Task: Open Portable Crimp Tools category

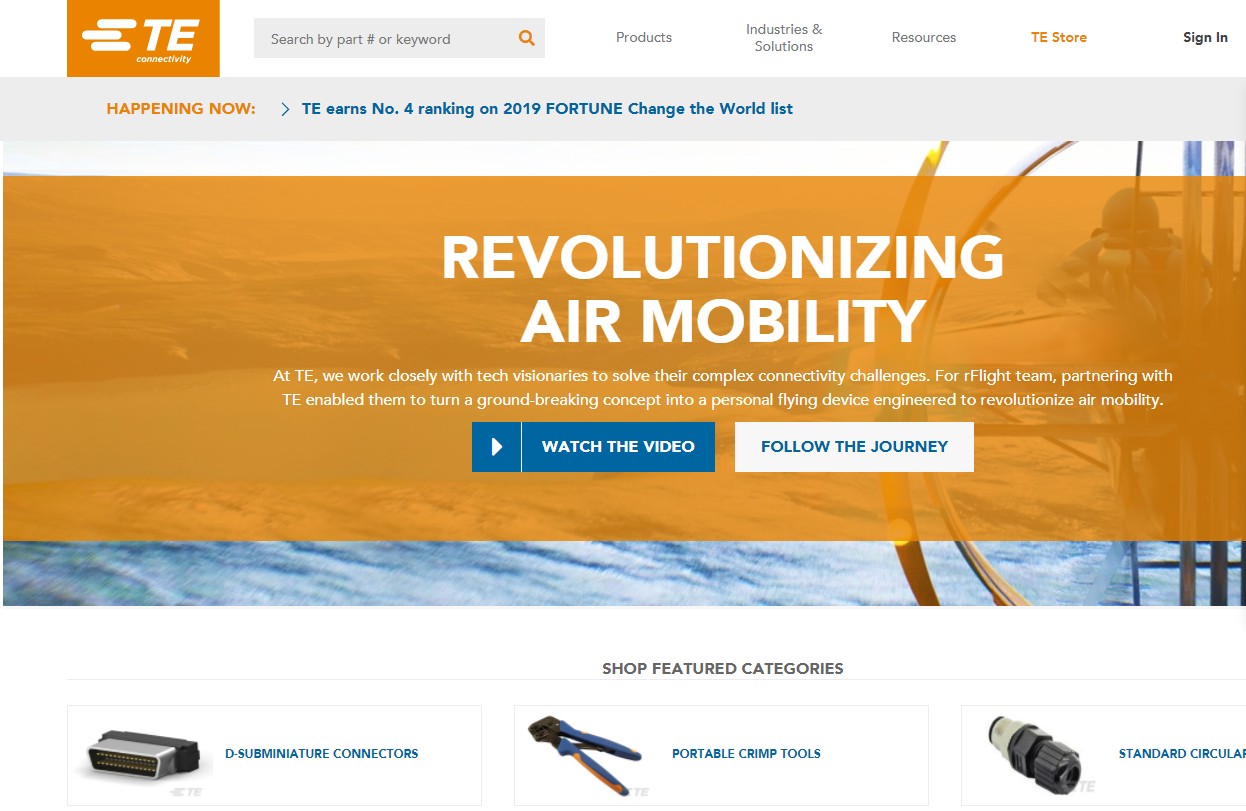Action: pos(746,754)
